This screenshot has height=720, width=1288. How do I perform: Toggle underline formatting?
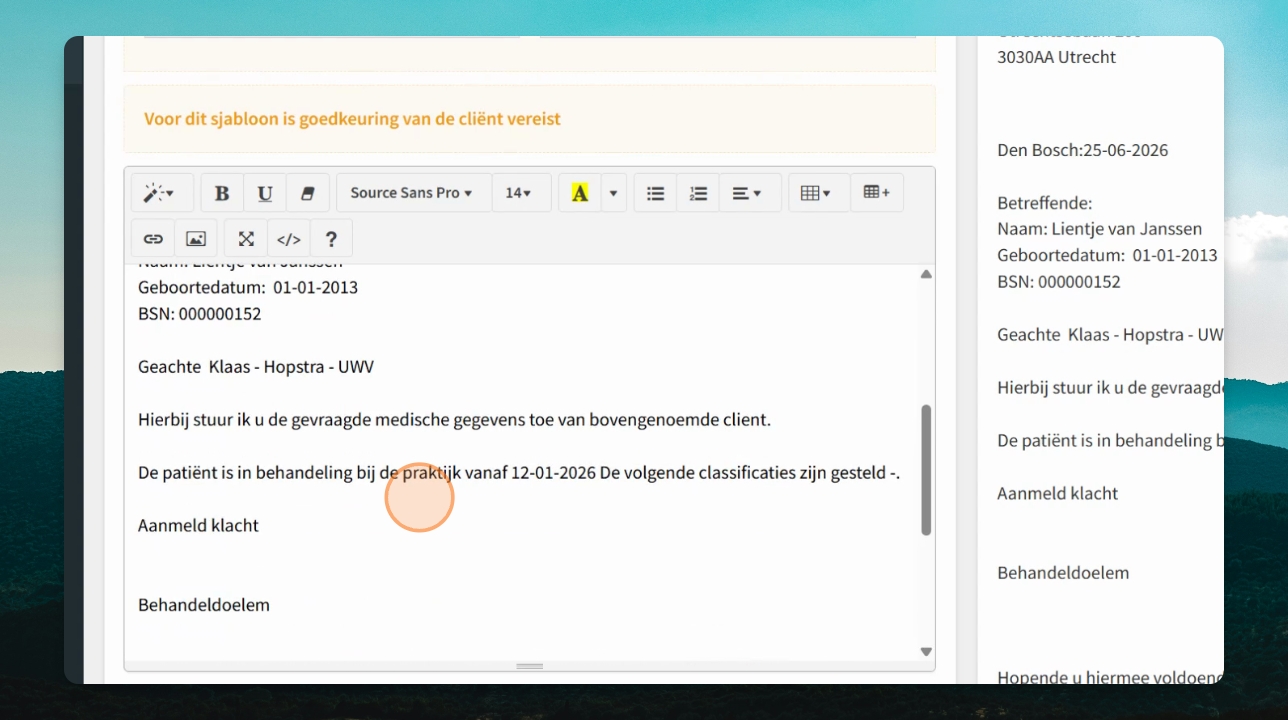tap(265, 193)
